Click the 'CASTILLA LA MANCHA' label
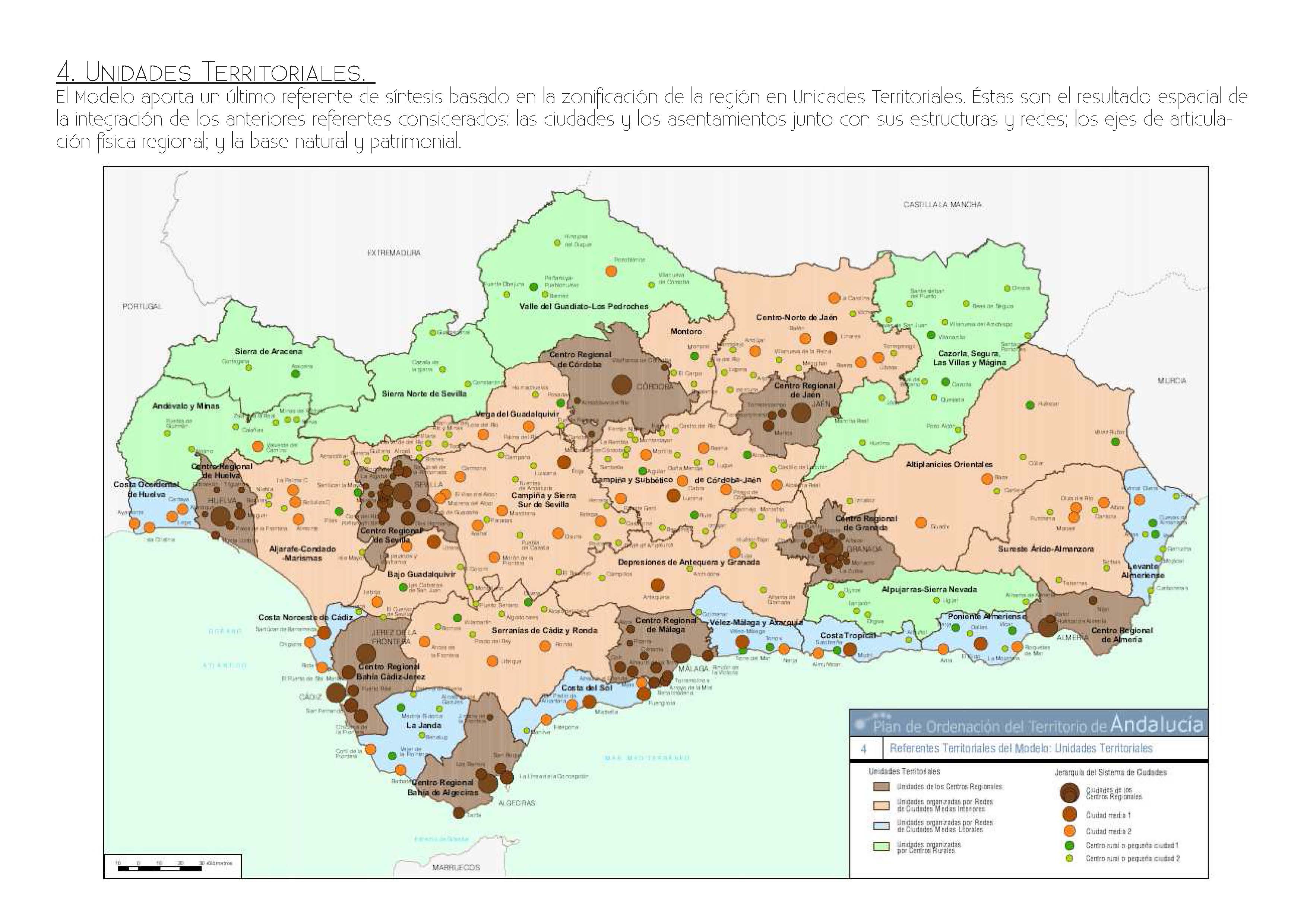 tap(942, 204)
